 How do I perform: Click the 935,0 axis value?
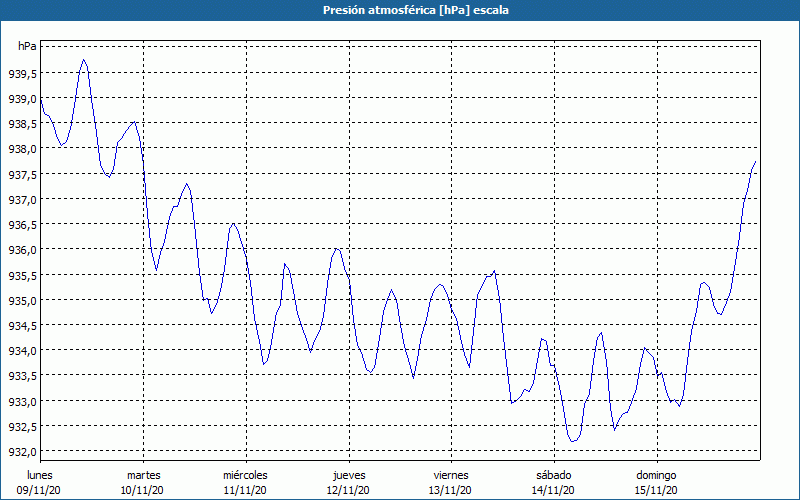click(x=22, y=301)
